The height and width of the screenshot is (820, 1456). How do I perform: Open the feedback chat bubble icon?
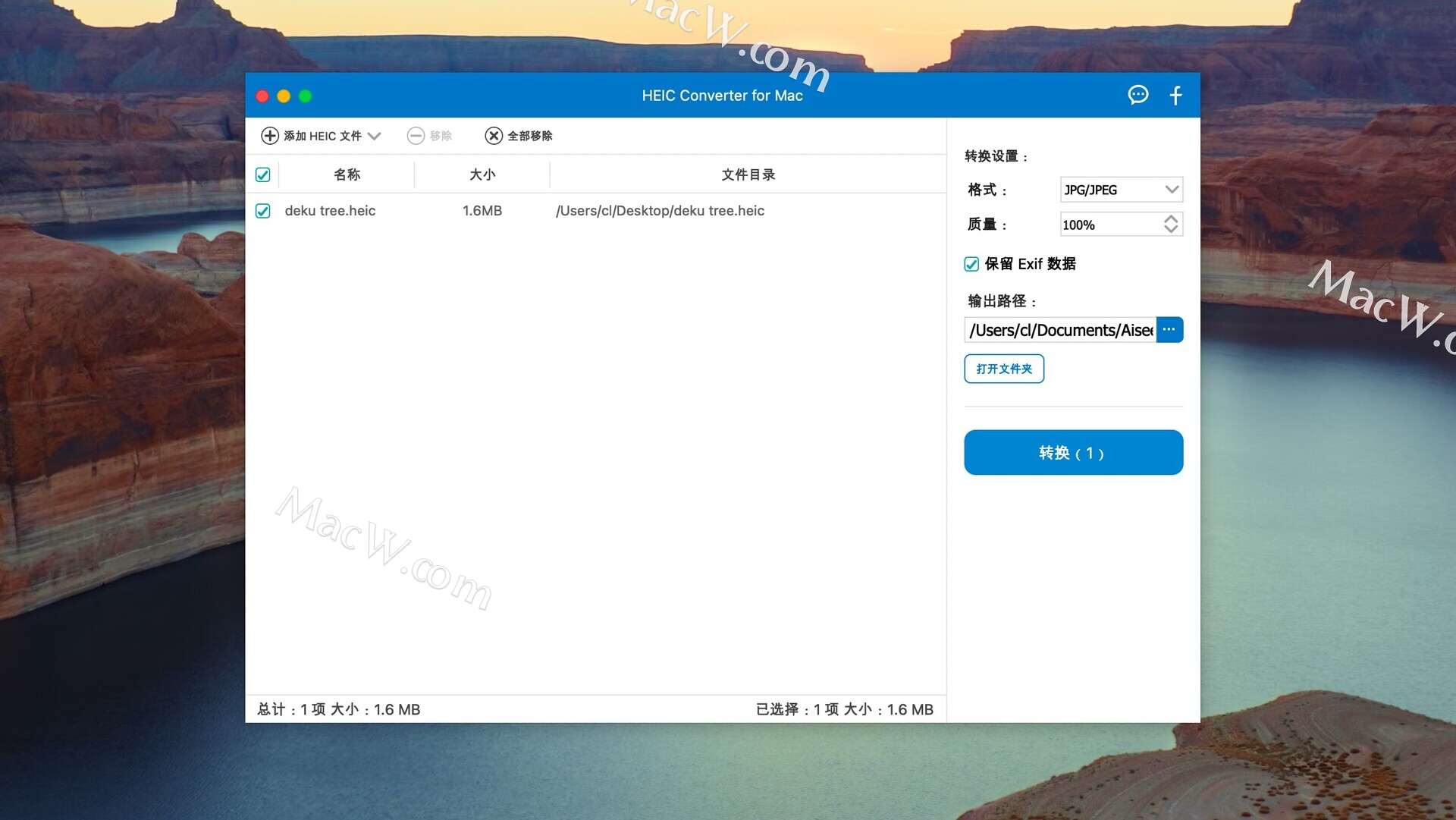pos(1138,95)
